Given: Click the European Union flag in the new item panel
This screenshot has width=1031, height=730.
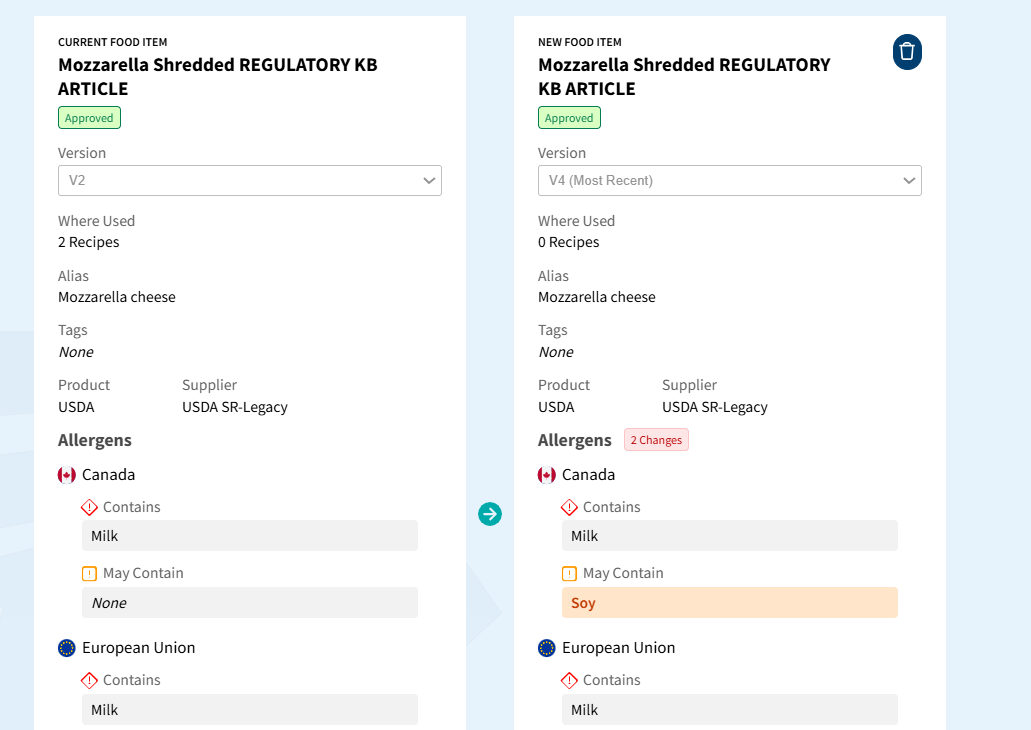Looking at the screenshot, I should 547,648.
